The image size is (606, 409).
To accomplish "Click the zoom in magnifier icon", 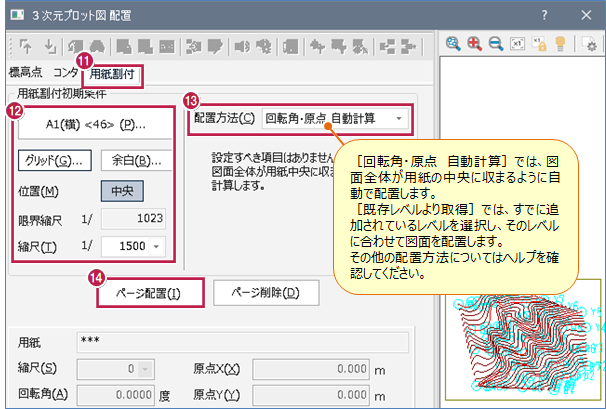I will tap(474, 45).
